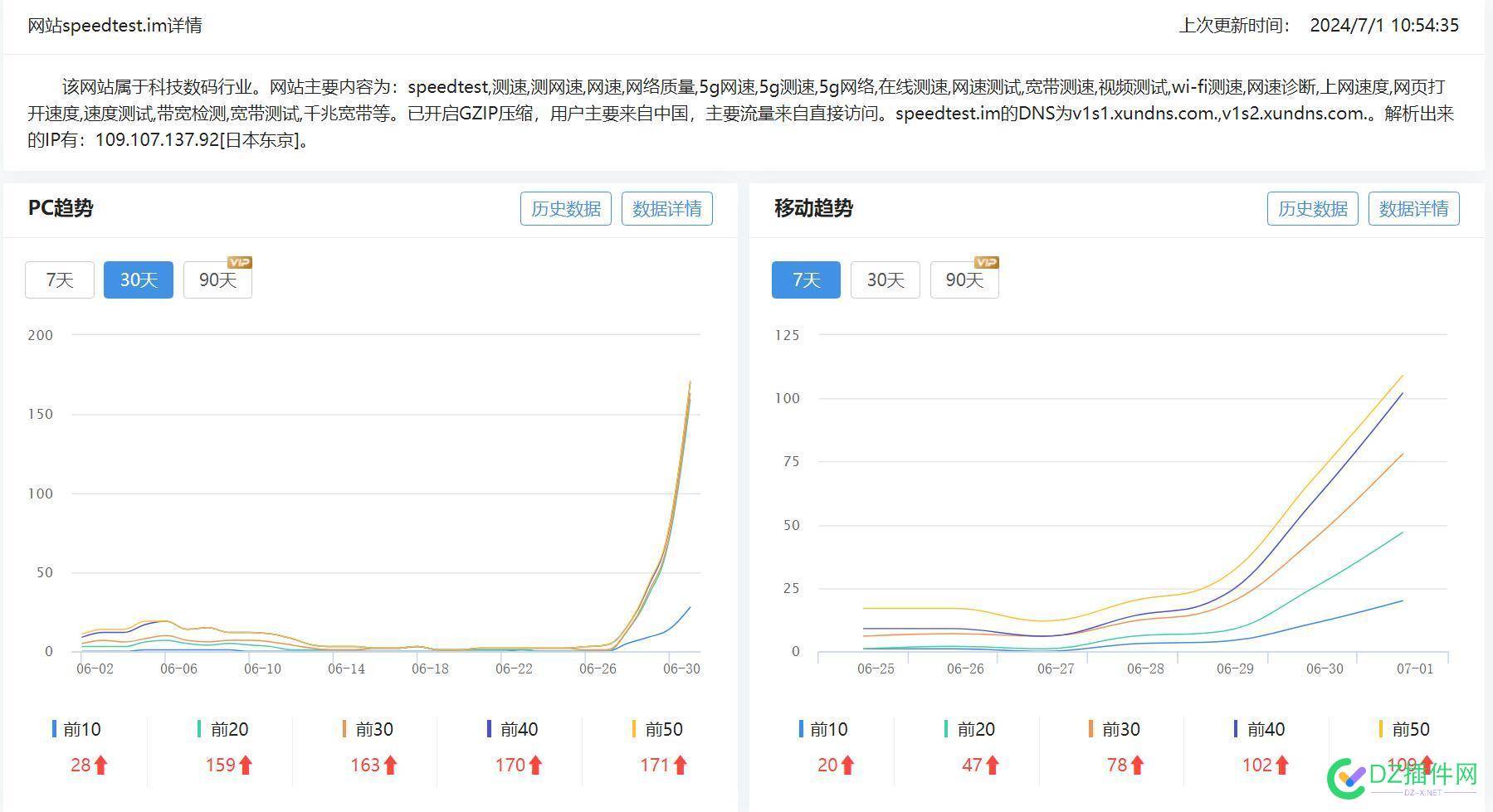Select 7天 tab in mobile trend

(806, 280)
